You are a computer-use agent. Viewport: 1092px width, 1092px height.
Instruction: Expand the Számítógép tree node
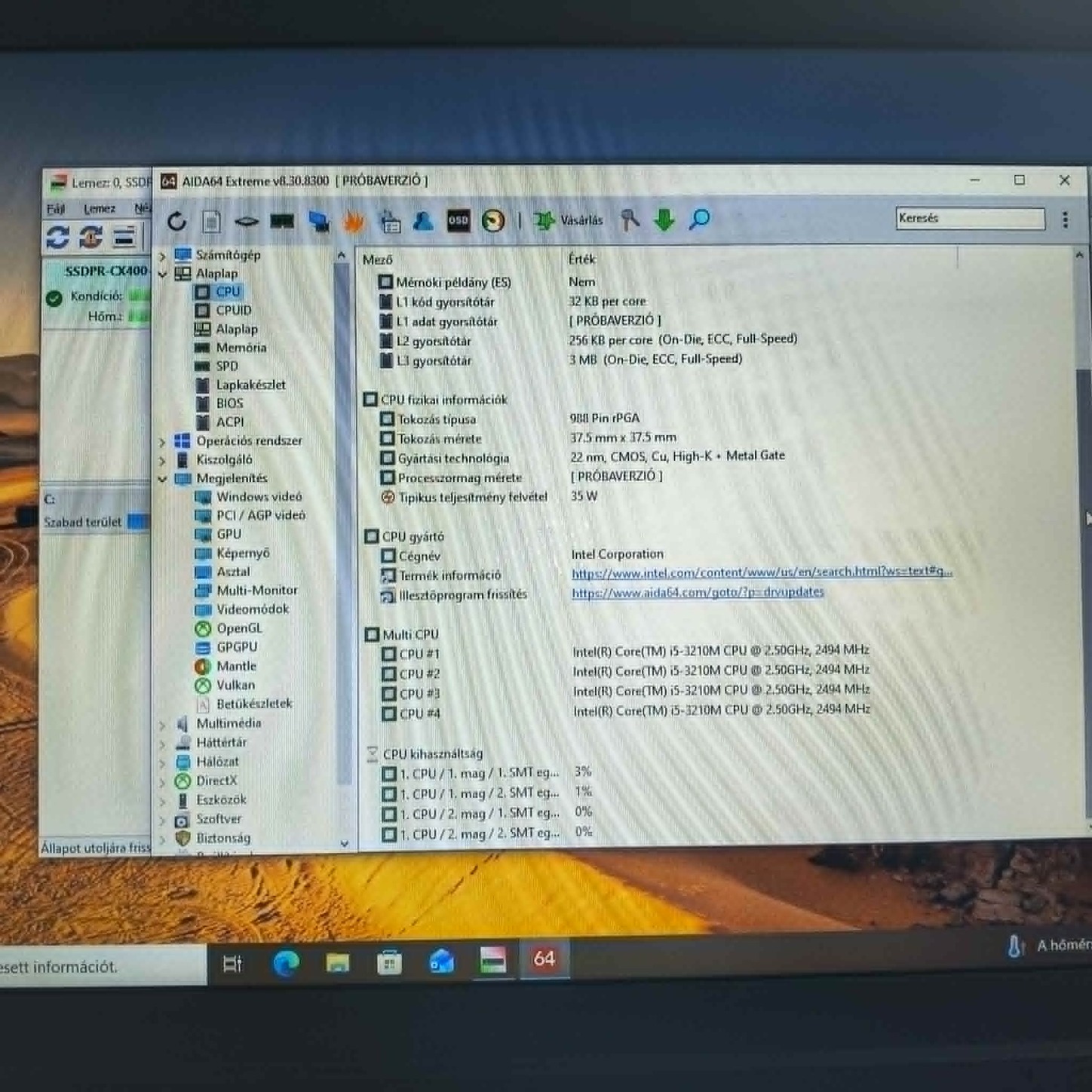click(162, 256)
